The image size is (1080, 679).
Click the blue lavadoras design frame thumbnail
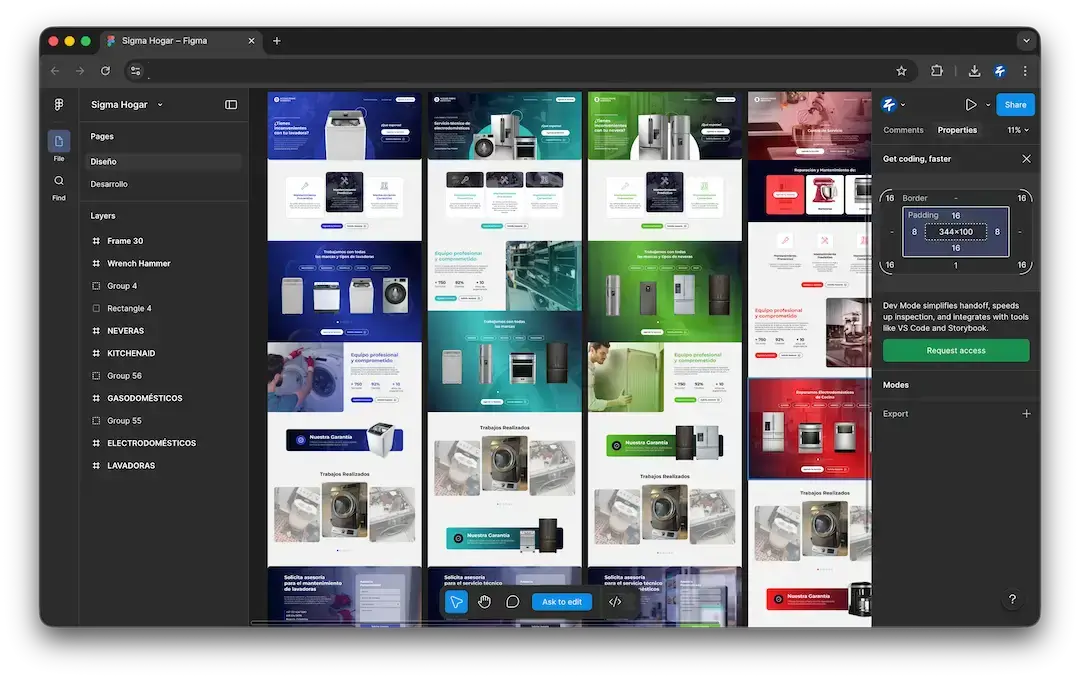[344, 358]
